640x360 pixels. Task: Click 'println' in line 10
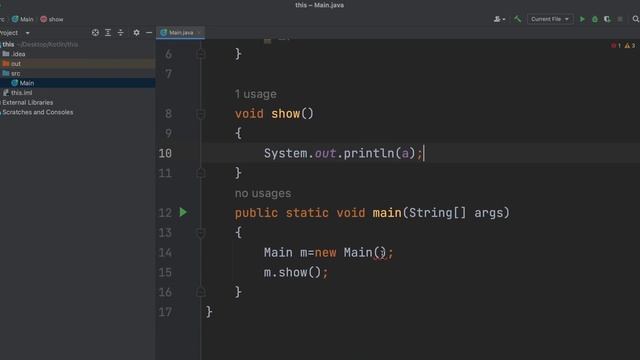coord(369,153)
